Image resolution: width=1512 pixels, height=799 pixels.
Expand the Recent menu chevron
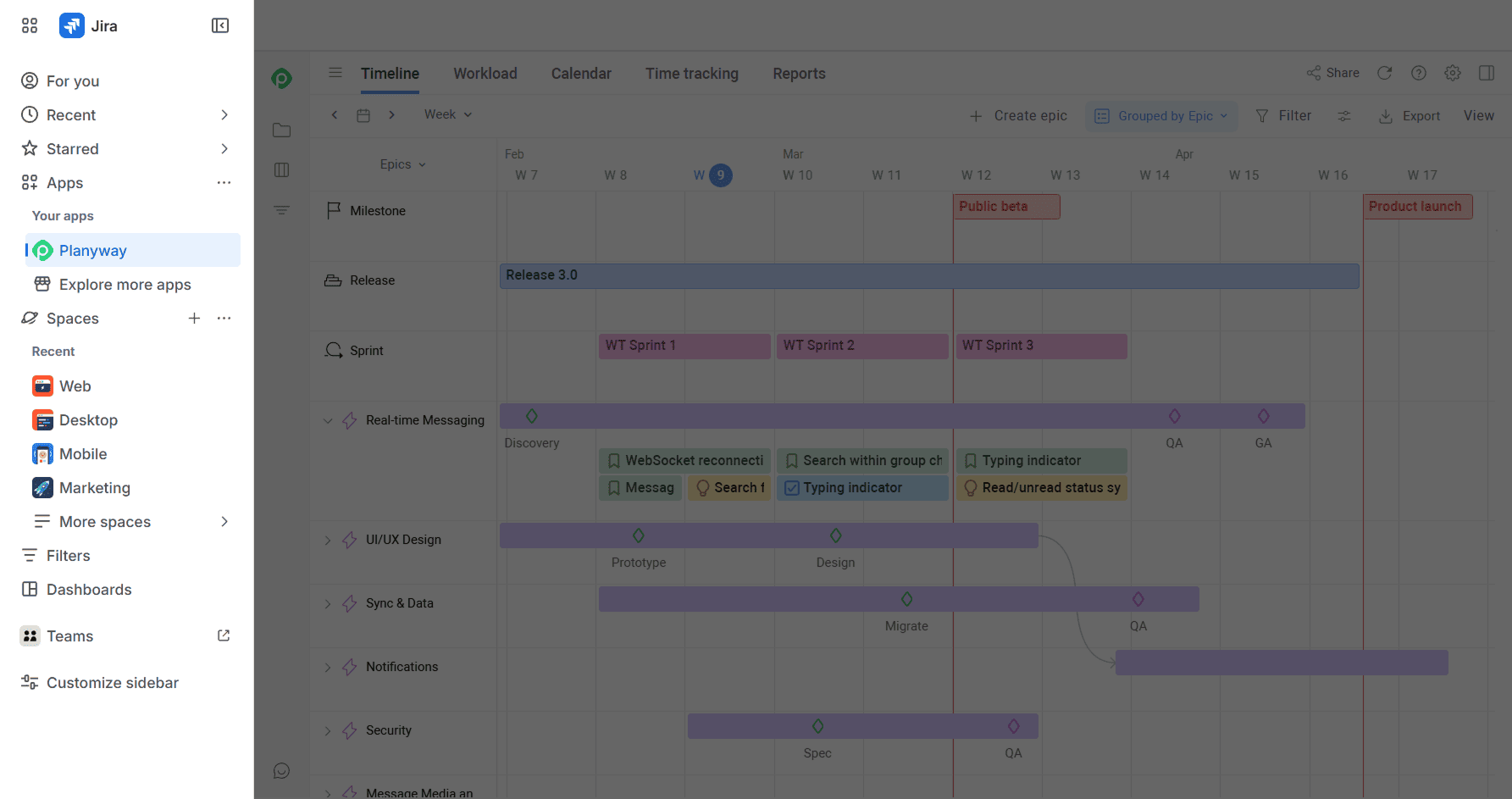point(224,114)
